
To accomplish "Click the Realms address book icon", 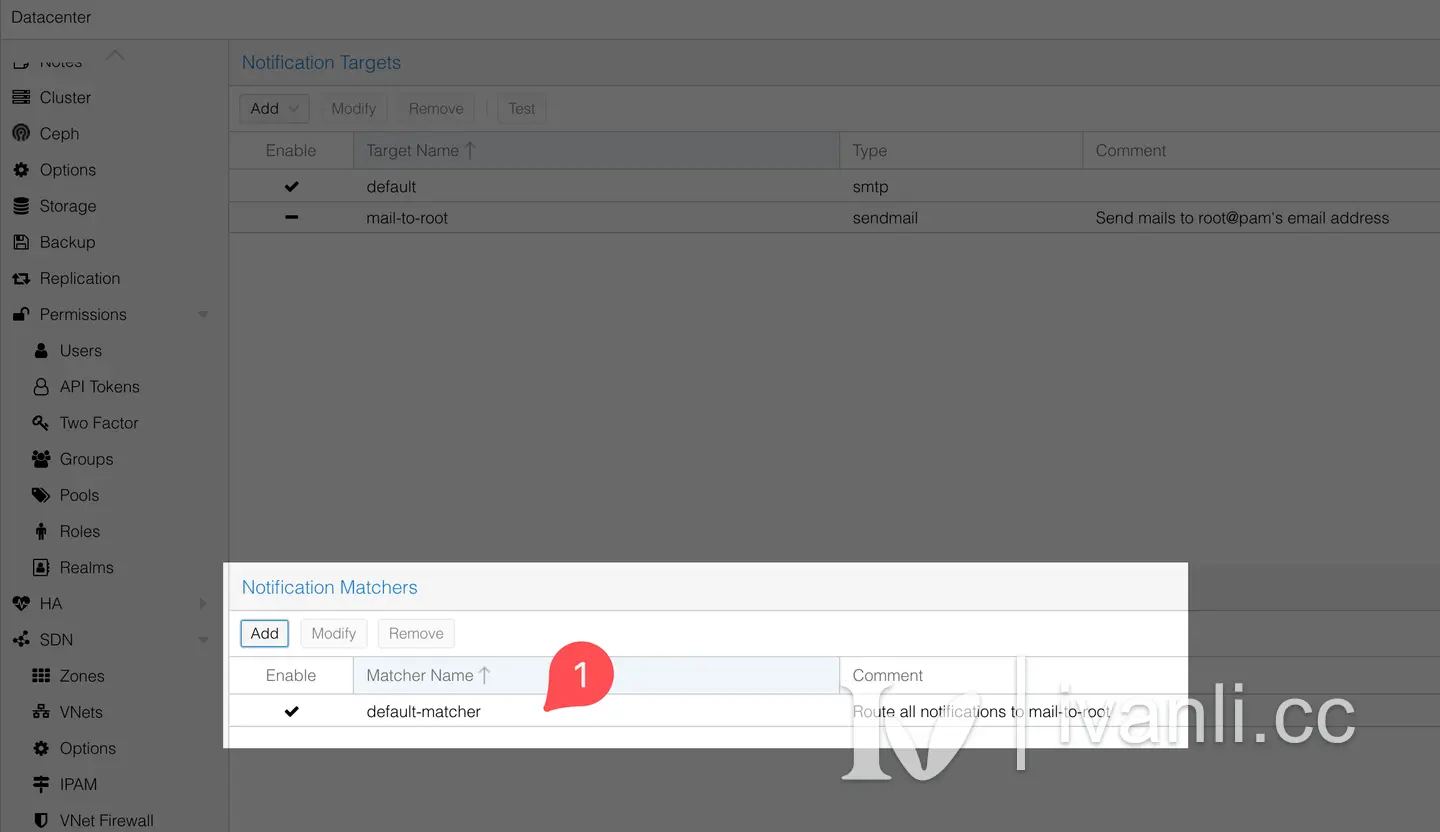I will 41,567.
